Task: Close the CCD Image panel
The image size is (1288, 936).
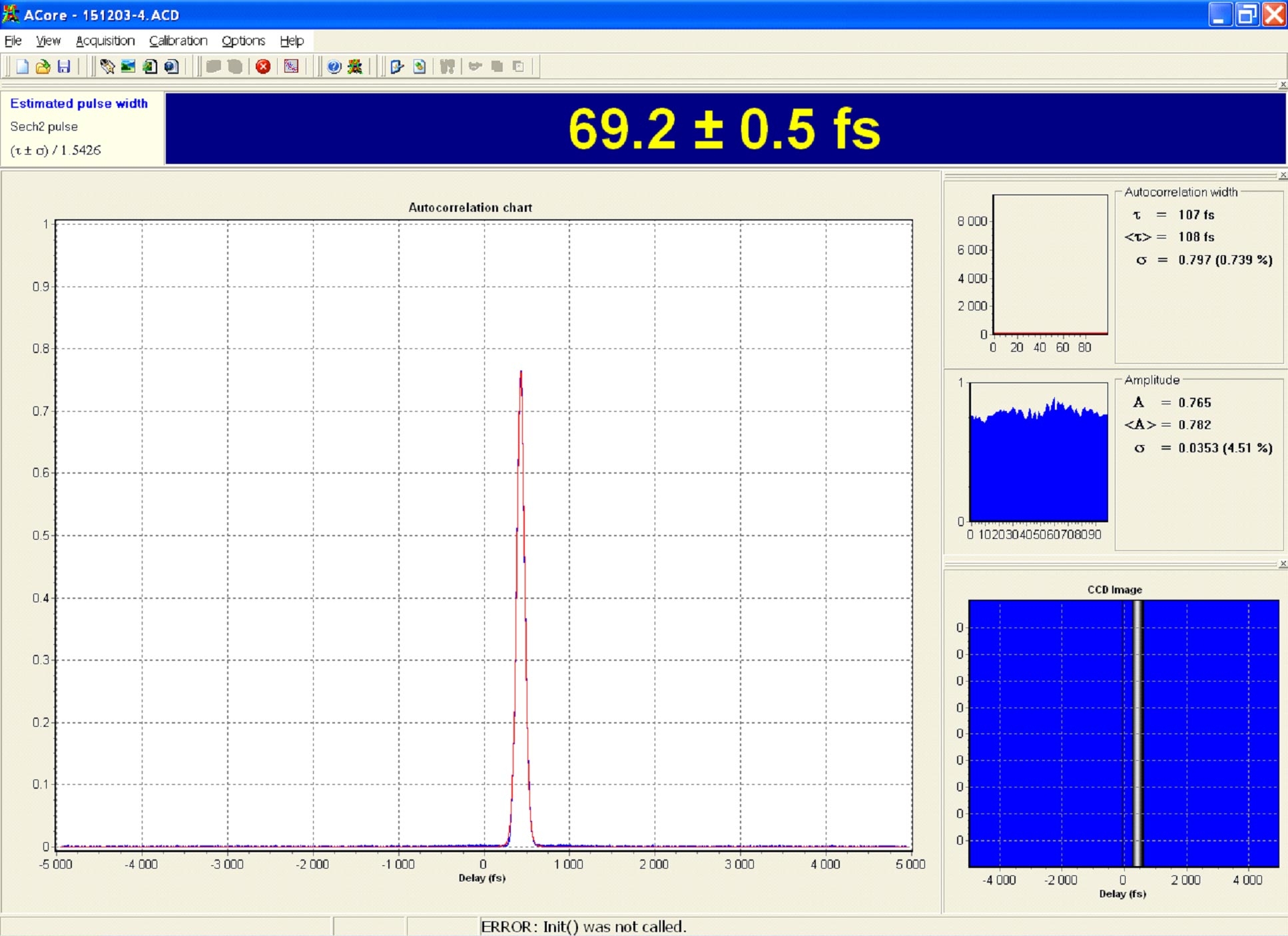Action: (1283, 564)
